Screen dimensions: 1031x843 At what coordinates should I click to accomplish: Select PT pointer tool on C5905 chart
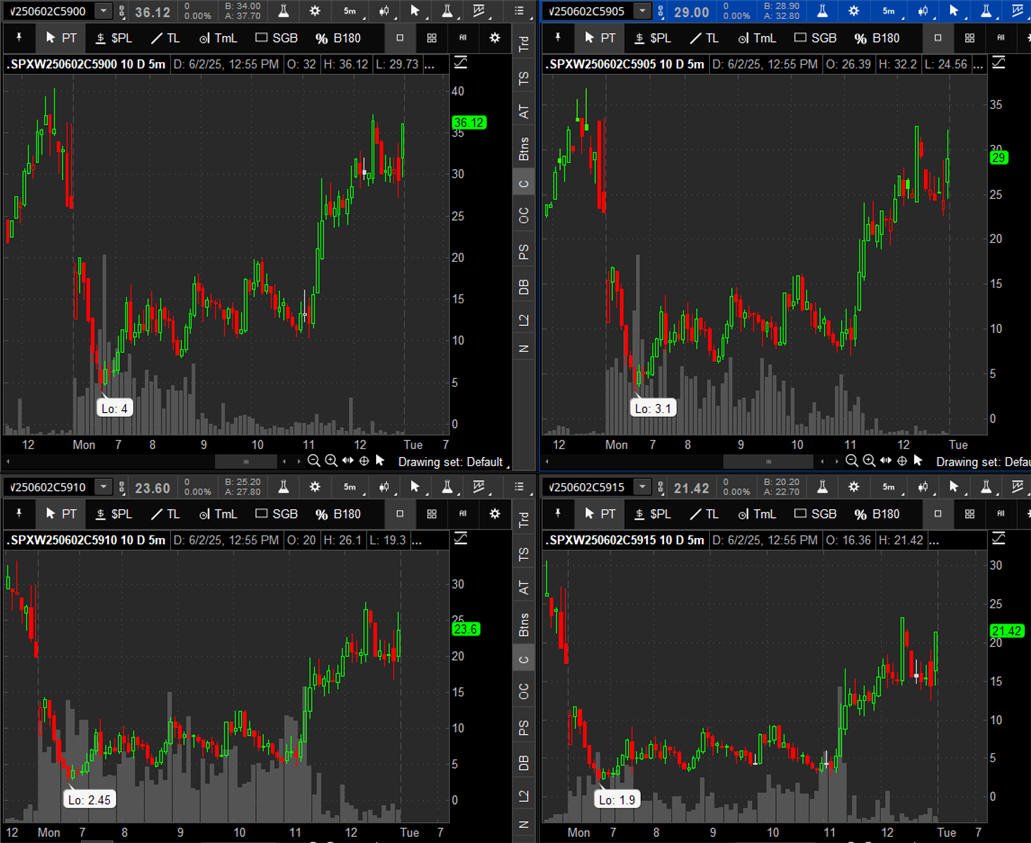600,38
